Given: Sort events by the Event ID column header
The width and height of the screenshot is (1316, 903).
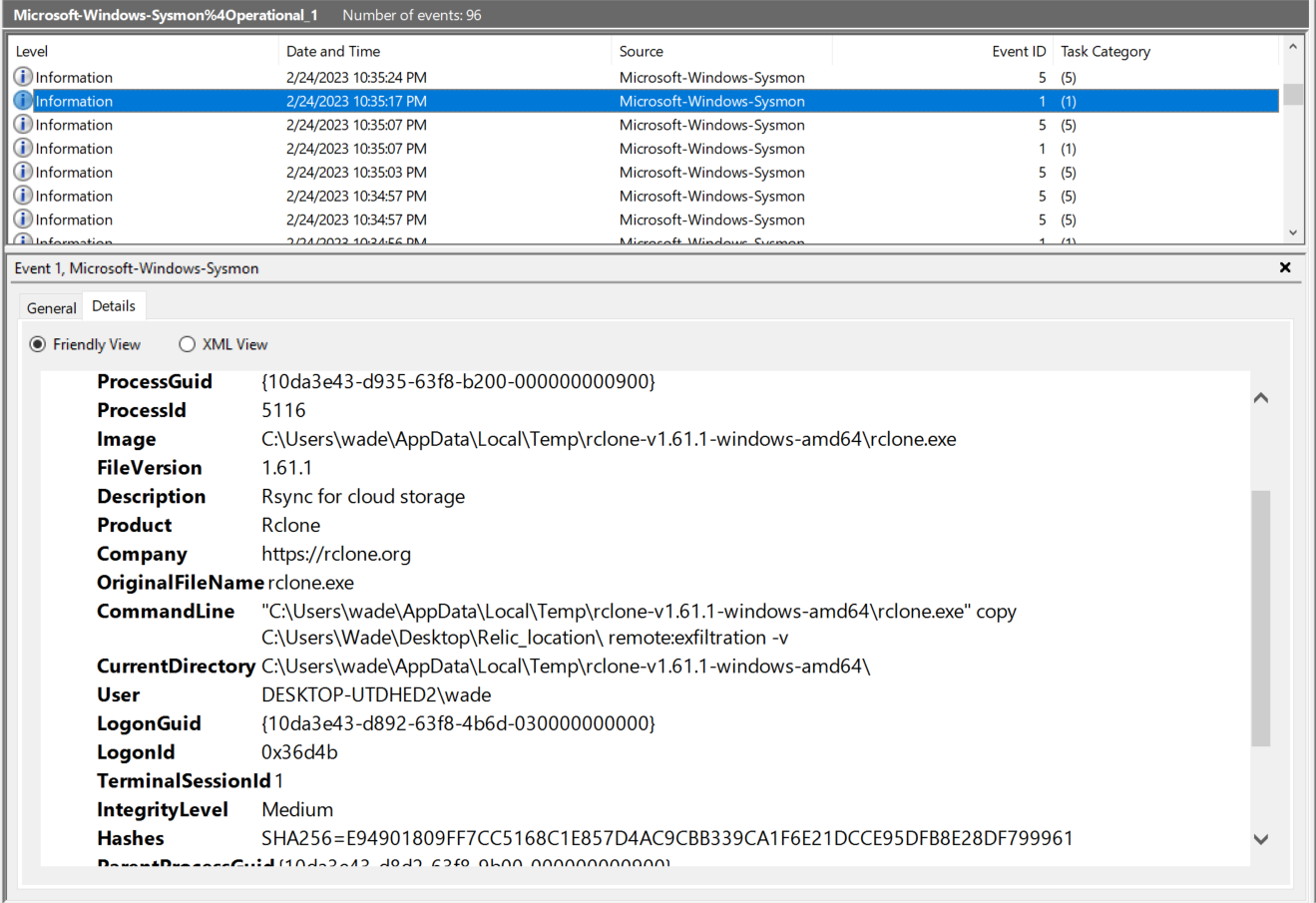Looking at the screenshot, I should click(x=1018, y=51).
